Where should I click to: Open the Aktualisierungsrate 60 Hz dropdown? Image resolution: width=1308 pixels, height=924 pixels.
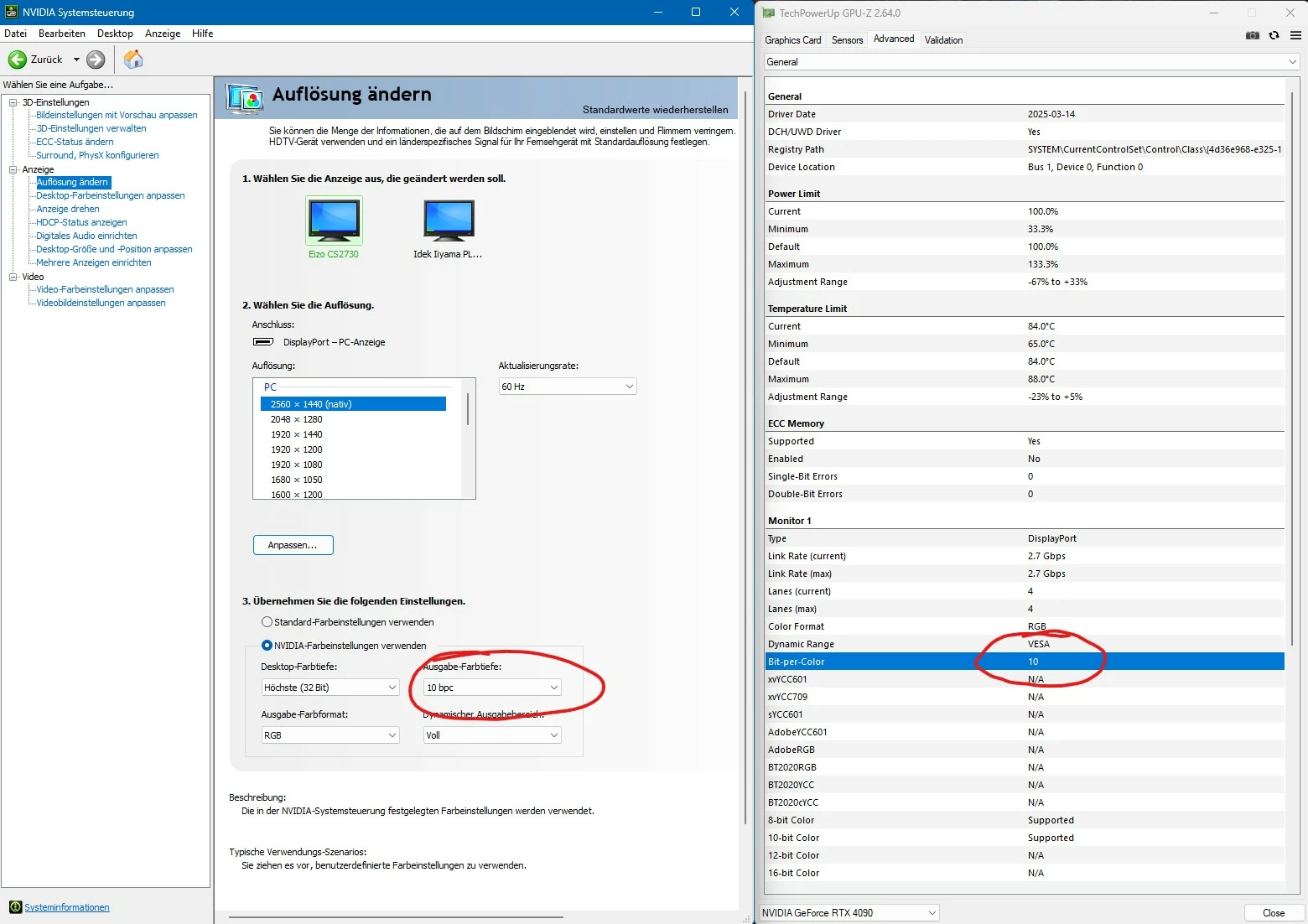(568, 387)
